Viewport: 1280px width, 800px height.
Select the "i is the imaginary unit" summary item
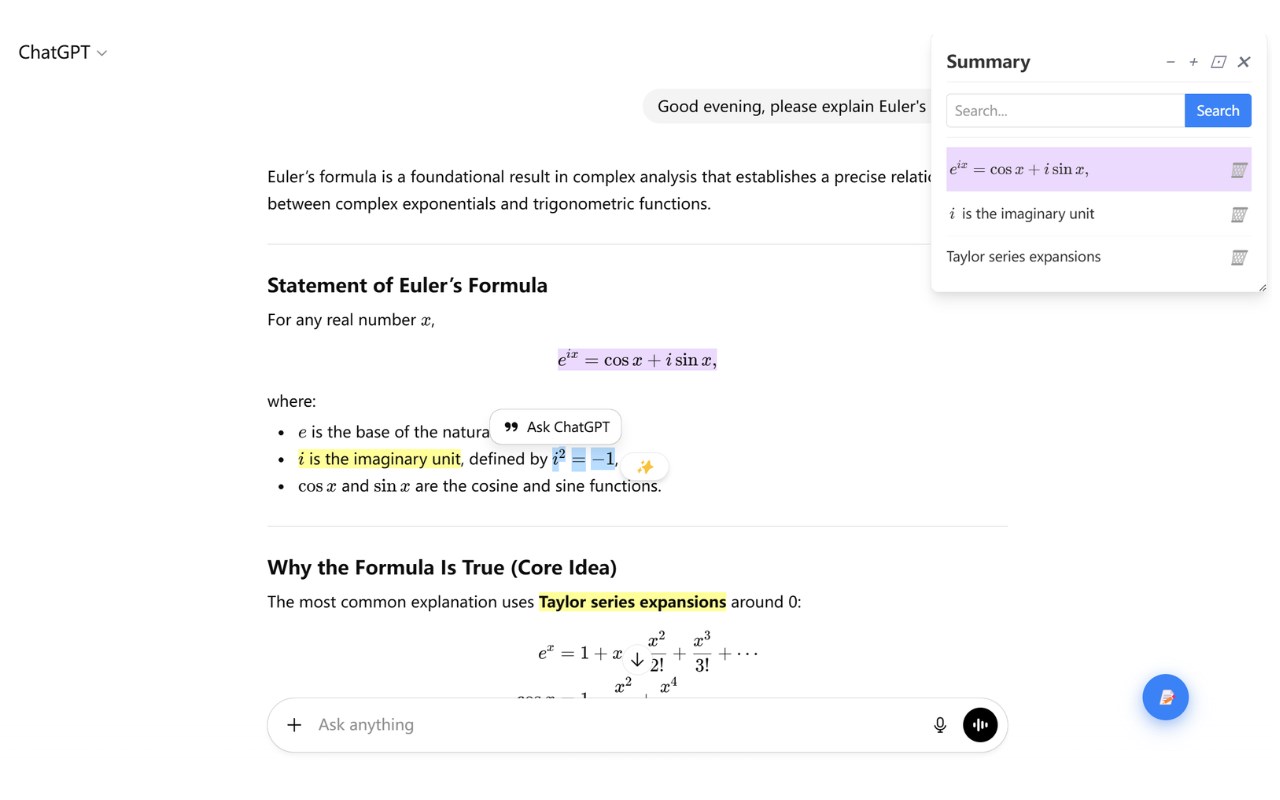1021,214
